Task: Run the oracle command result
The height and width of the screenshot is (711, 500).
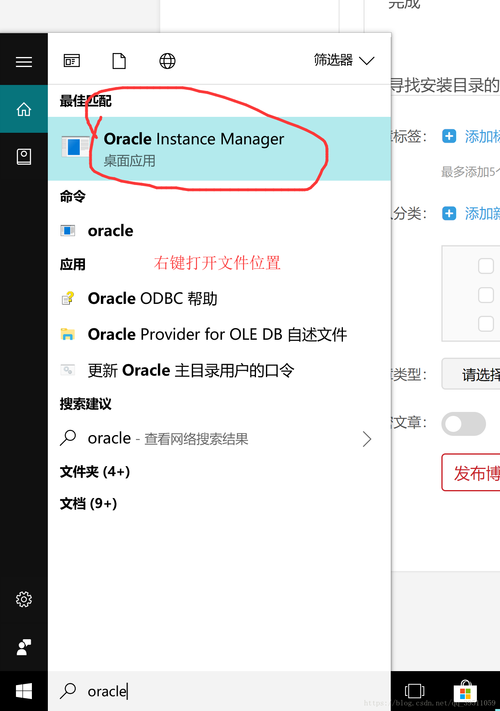Action: (x=219, y=231)
